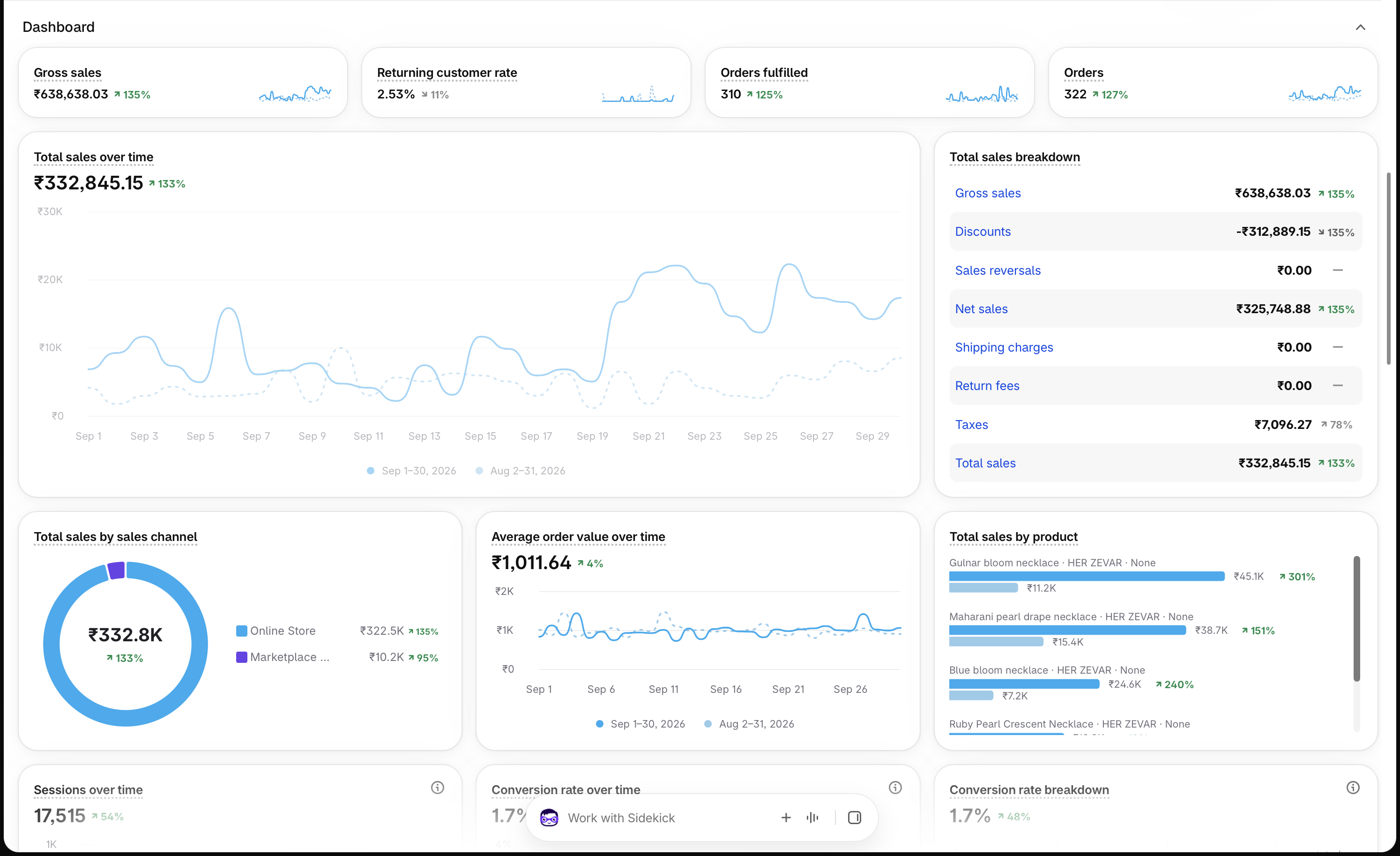
Task: Click the Blue bloom necklace ₹24.6K bar
Action: [1024, 684]
